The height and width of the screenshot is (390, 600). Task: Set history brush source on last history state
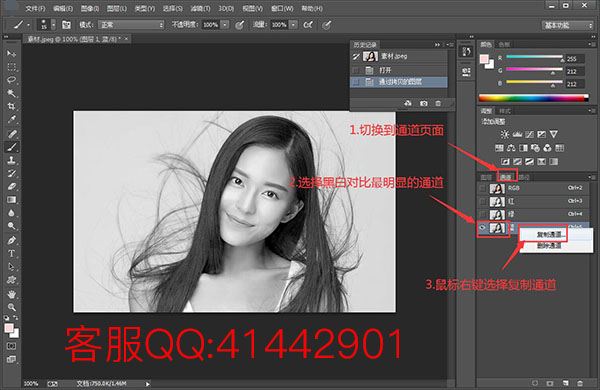[356, 82]
